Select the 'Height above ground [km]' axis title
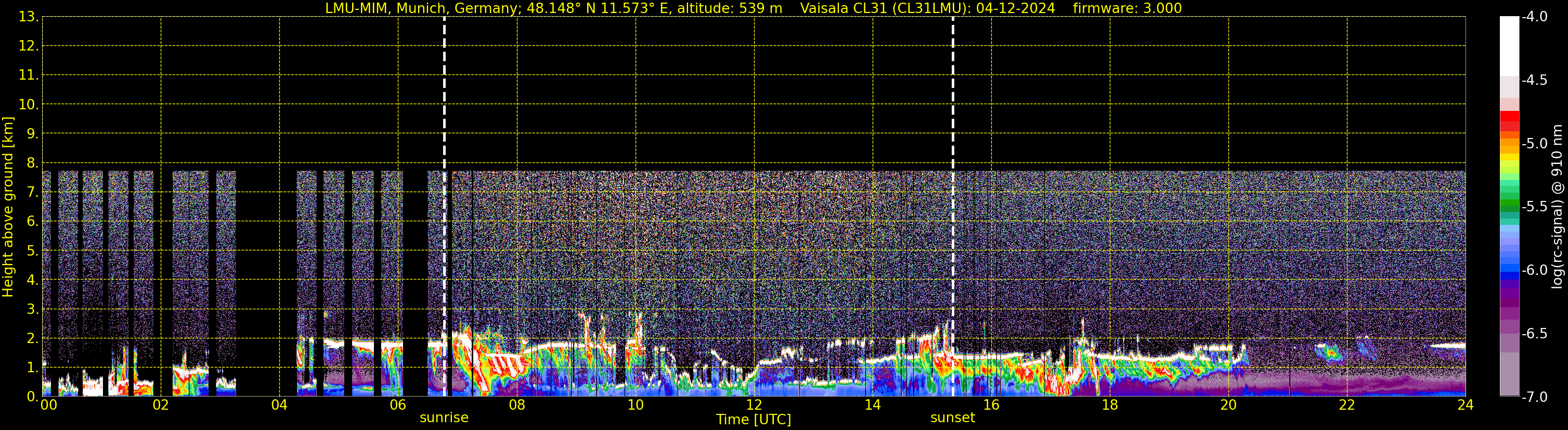This screenshot has height=430, width=1568. click(8, 207)
